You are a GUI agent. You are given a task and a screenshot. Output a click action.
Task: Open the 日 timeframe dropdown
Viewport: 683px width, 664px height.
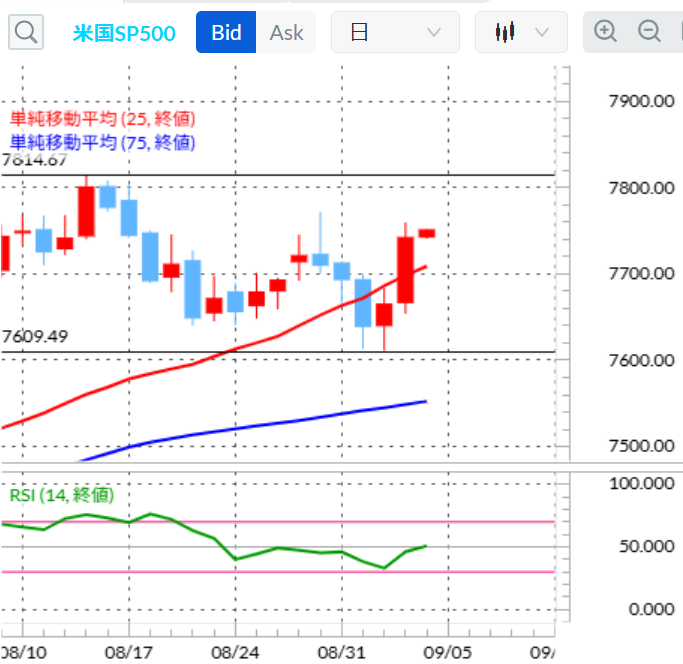coord(395,32)
